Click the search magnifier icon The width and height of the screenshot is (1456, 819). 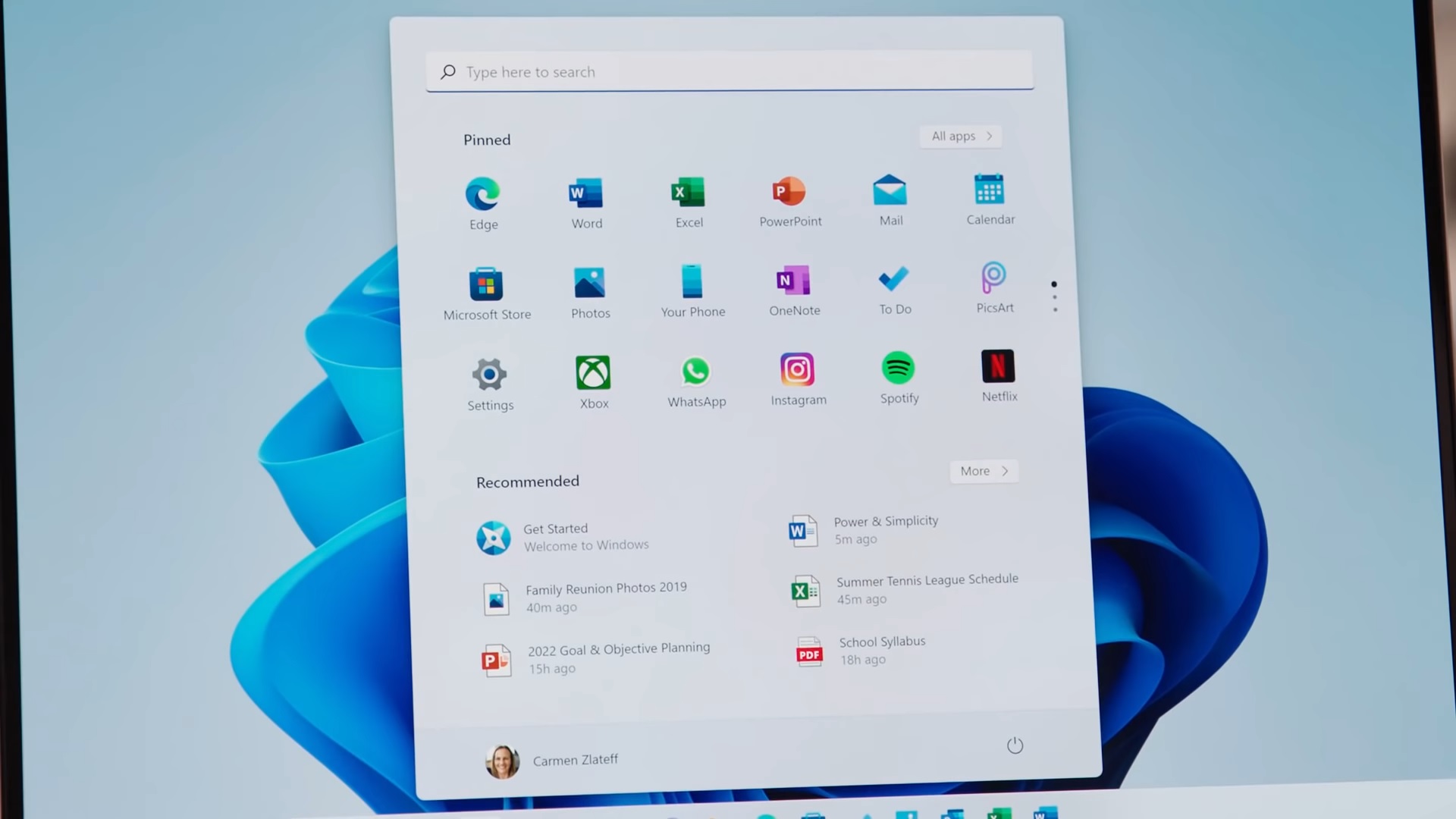(x=448, y=71)
